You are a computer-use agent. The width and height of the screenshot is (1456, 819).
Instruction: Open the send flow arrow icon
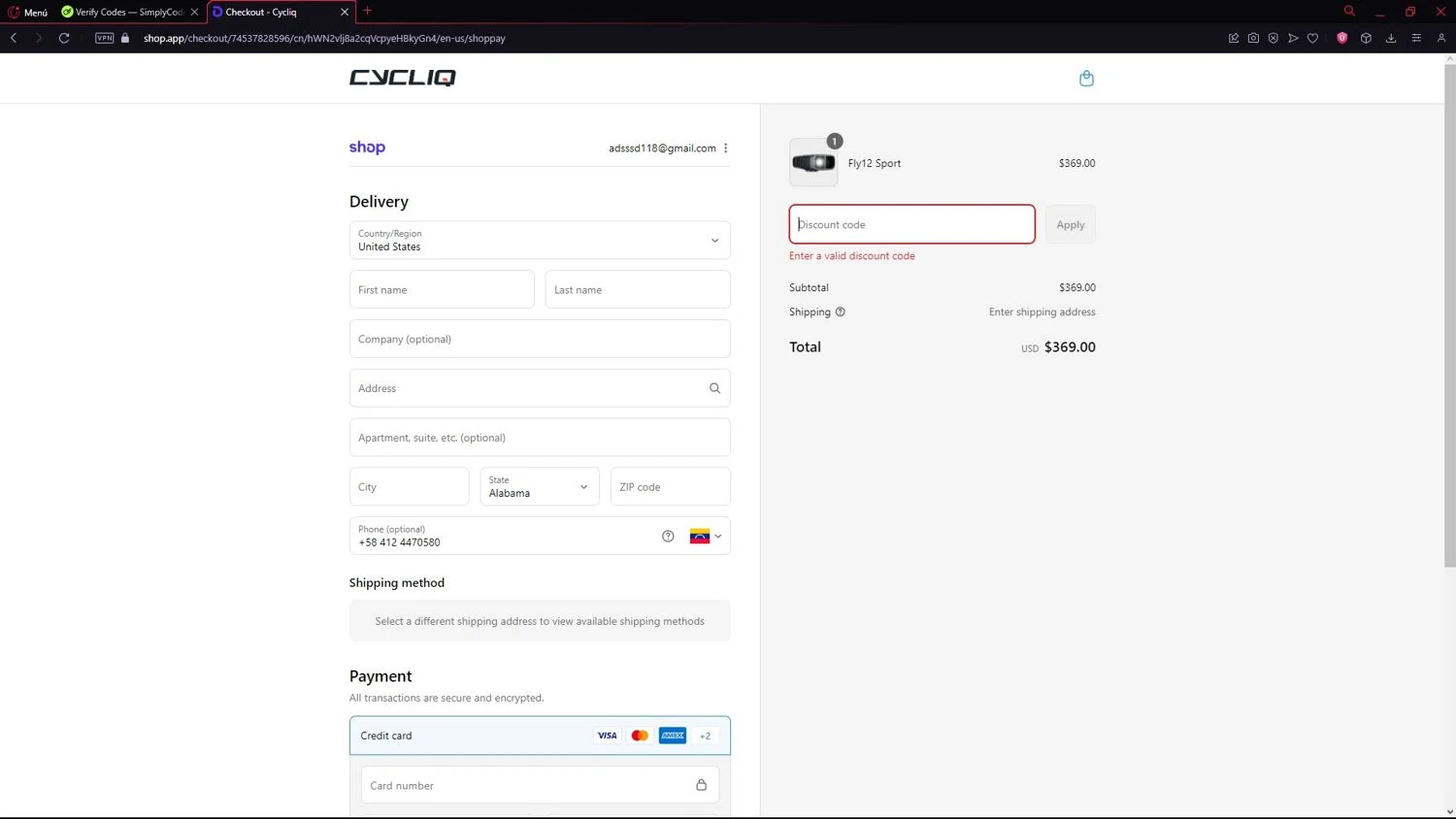tap(1293, 38)
